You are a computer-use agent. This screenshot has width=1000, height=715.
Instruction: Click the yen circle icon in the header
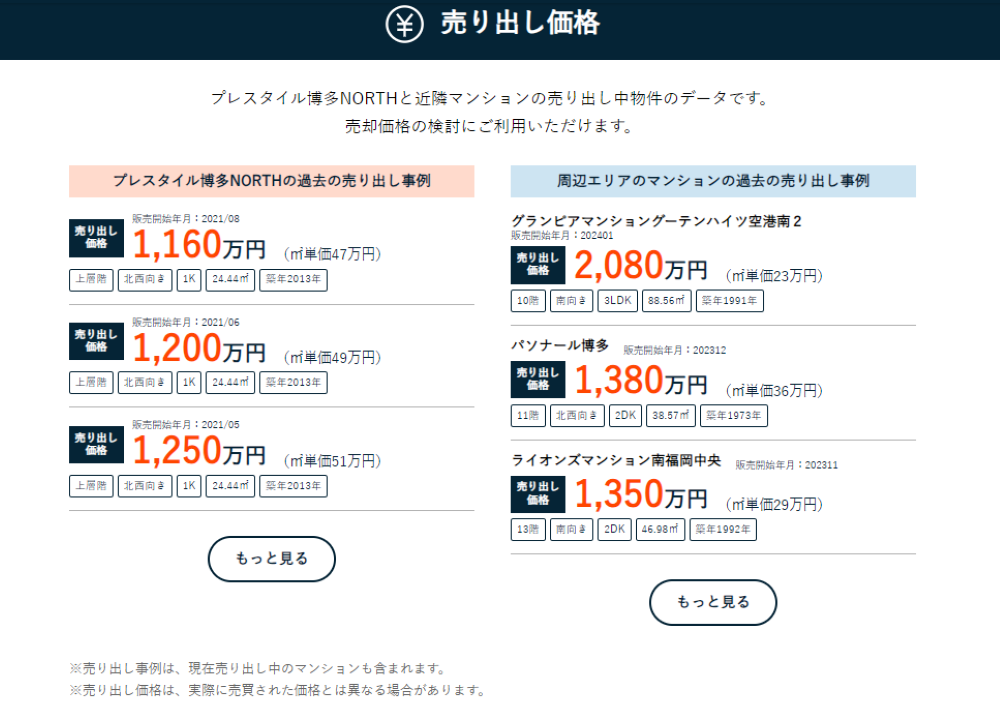[x=404, y=24]
